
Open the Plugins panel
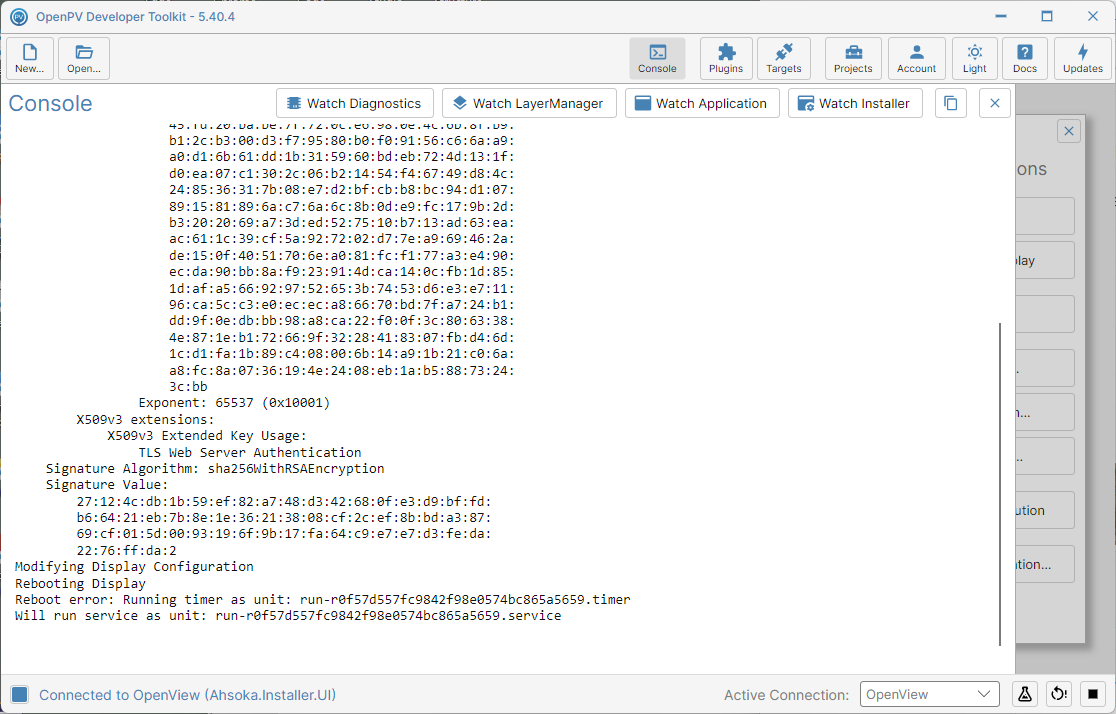click(726, 58)
